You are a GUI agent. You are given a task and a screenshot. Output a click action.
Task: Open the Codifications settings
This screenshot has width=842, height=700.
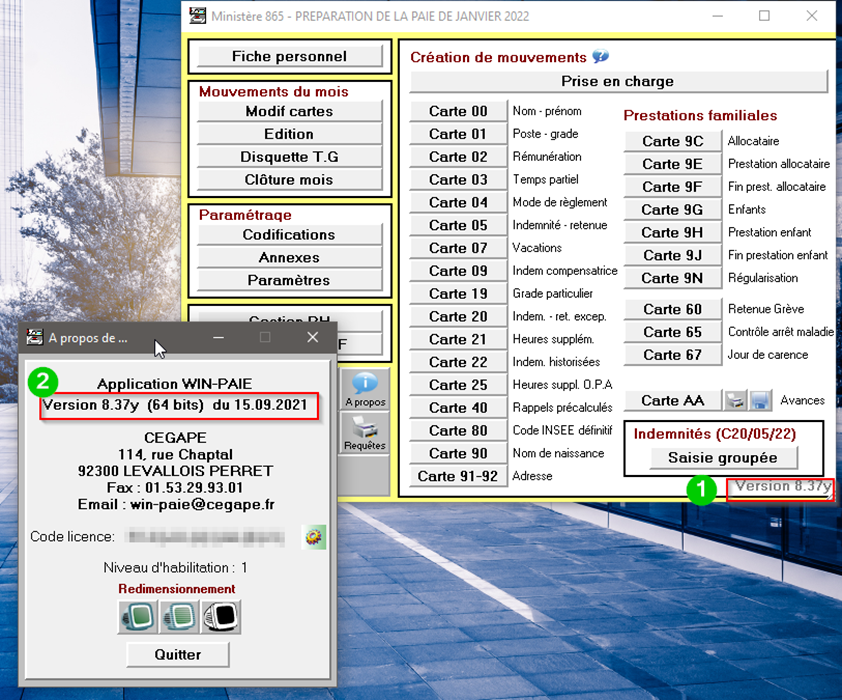coord(289,235)
